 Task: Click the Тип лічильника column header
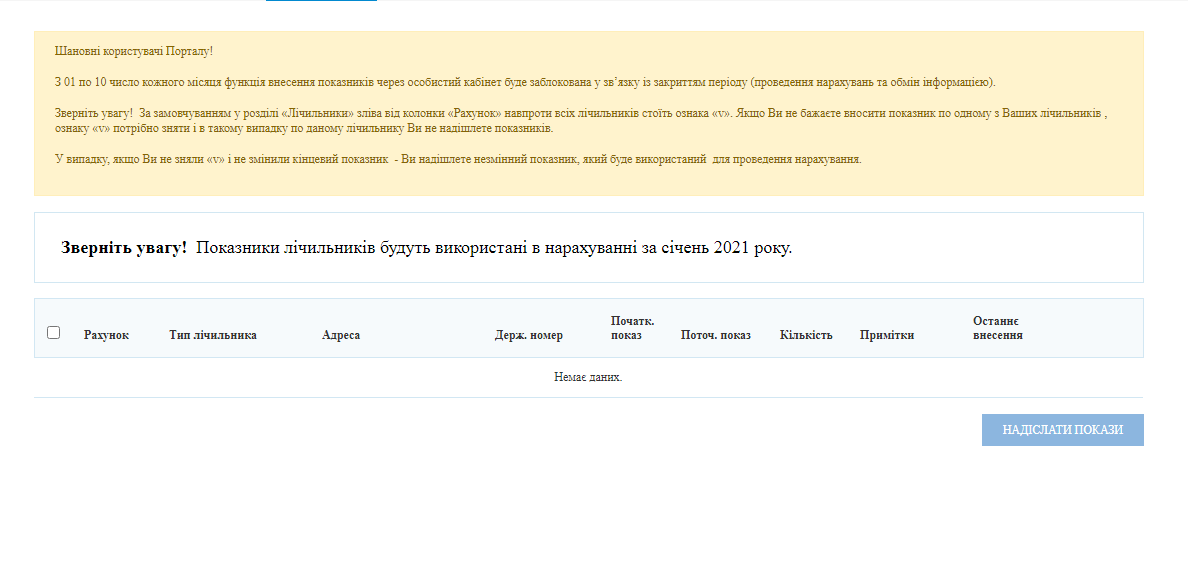pyautogui.click(x=213, y=335)
